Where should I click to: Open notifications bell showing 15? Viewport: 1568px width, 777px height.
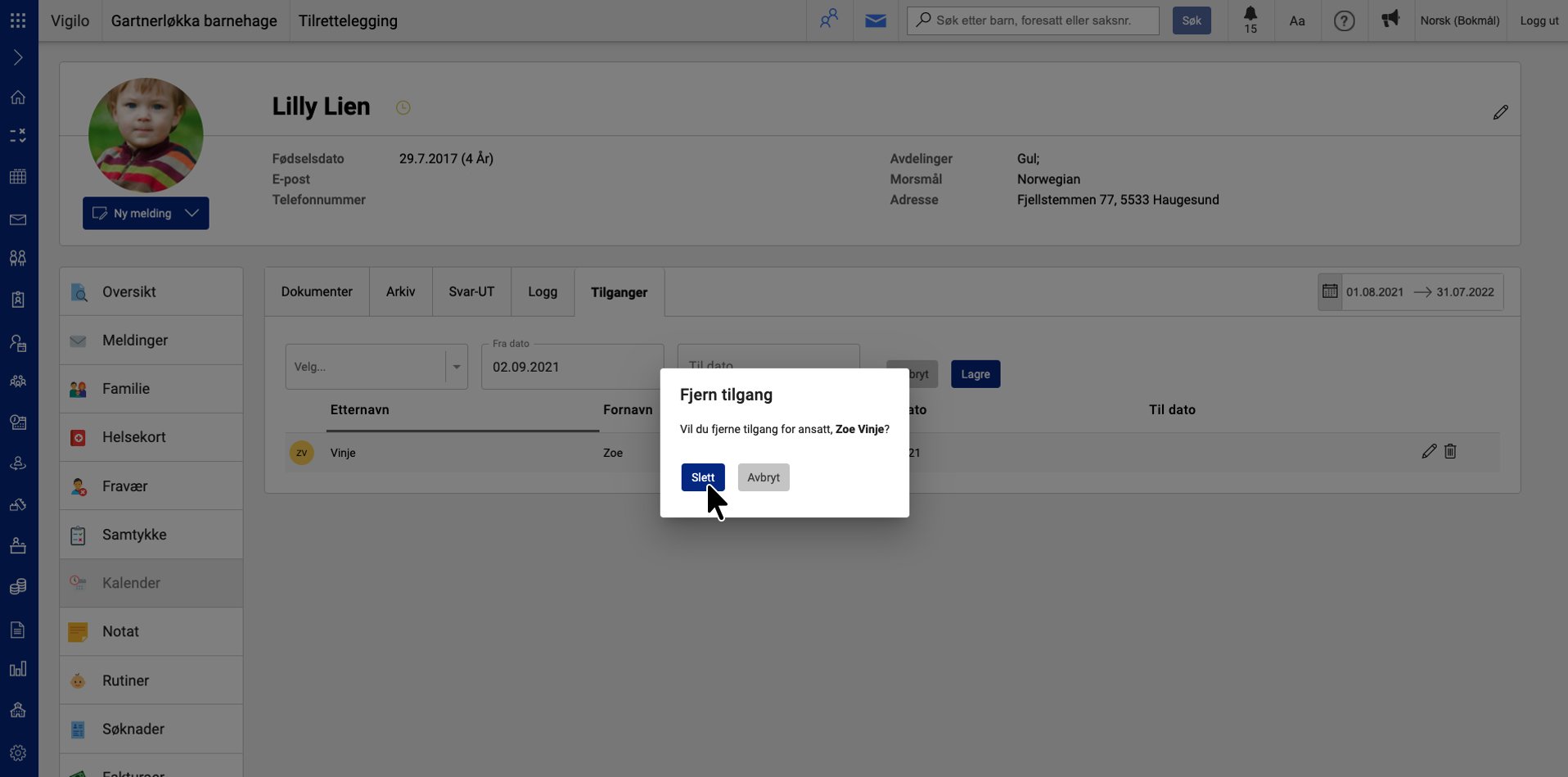coord(1250,20)
